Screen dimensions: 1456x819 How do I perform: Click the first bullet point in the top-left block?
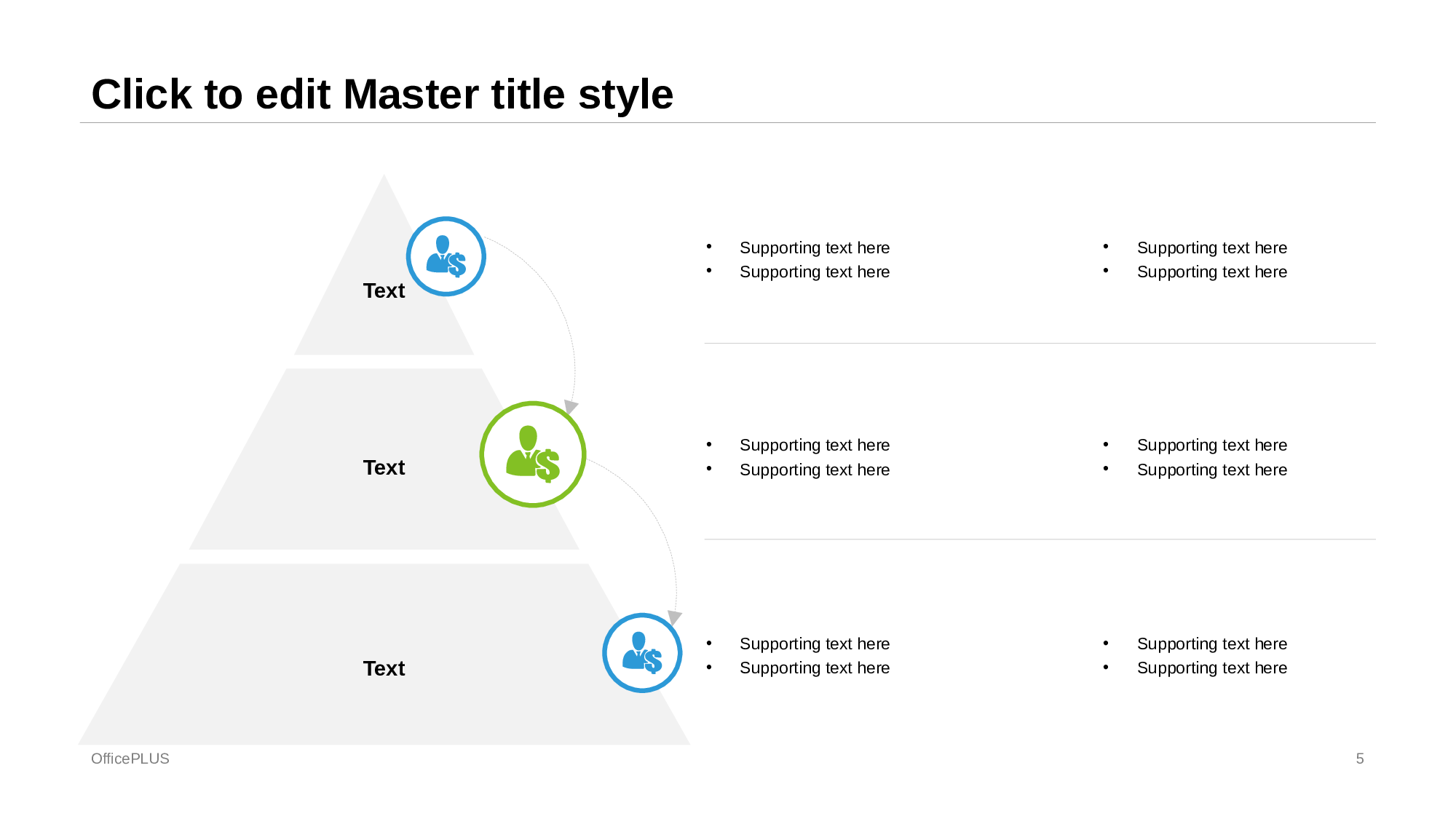tap(709, 247)
